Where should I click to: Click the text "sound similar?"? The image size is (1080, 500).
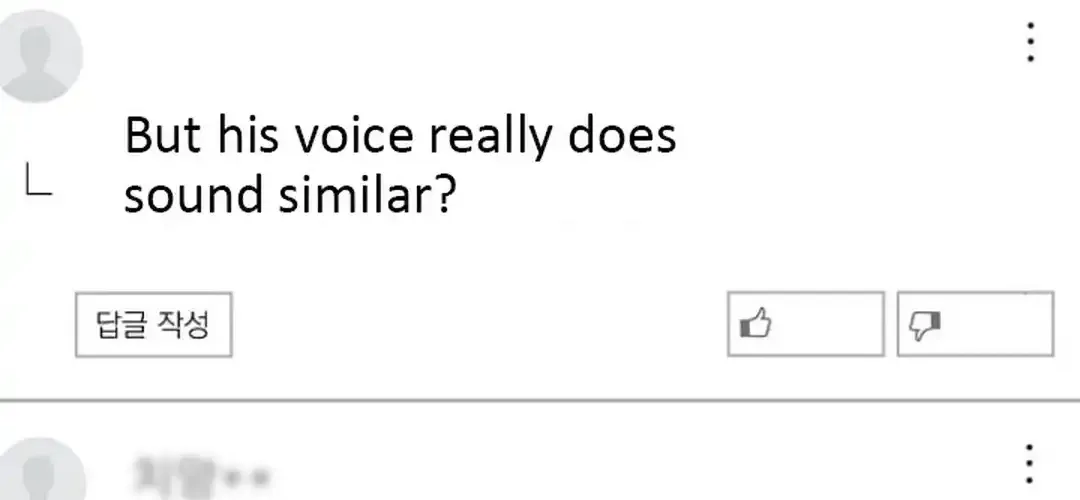tap(289, 195)
